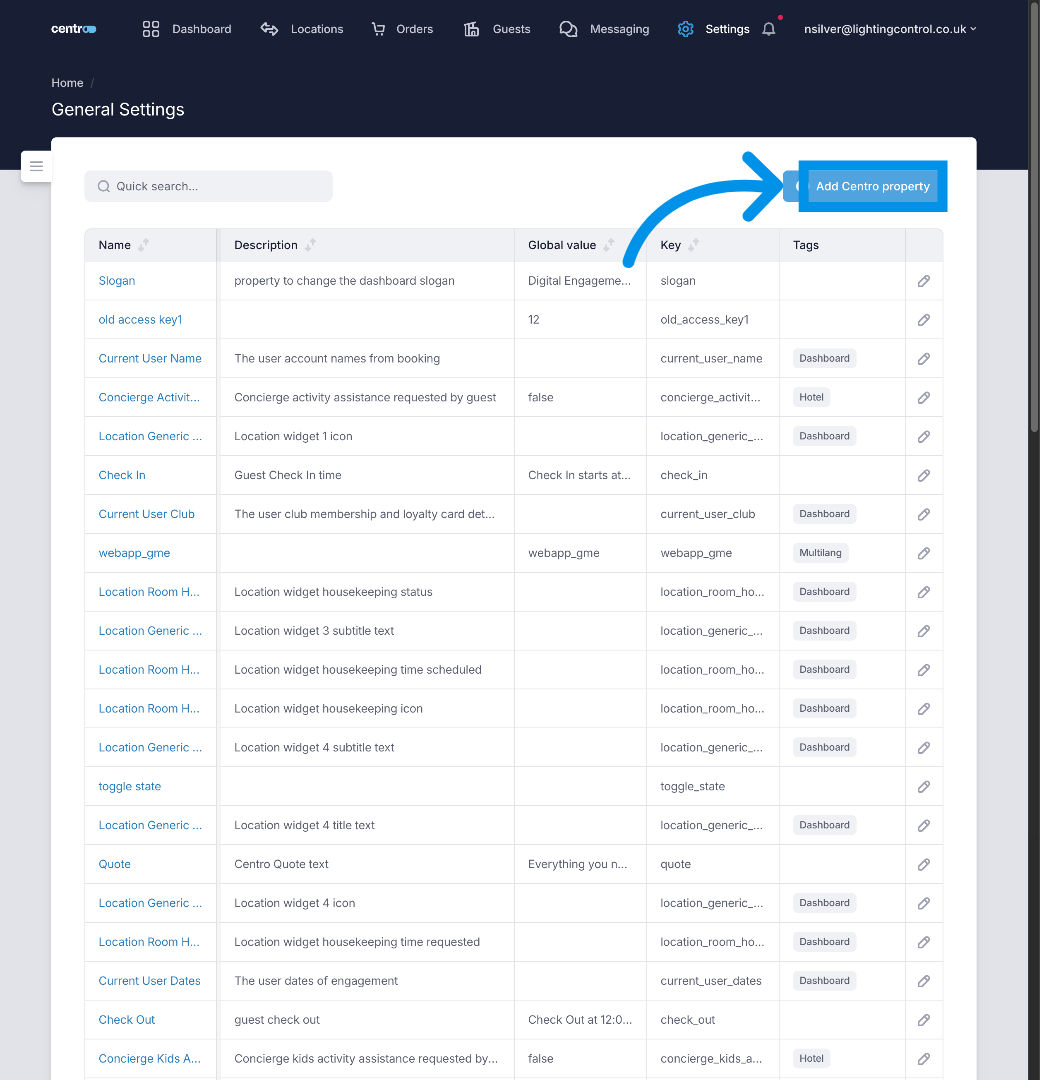
Task: Open the Orders menu
Action: (x=402, y=29)
